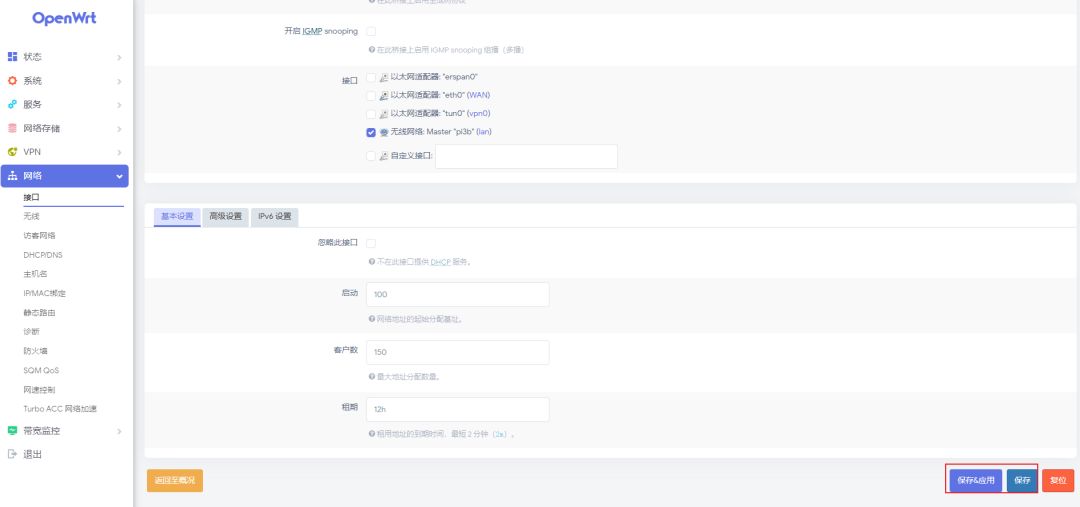Check the erspan0 adapter checkbox
This screenshot has width=1080, height=507.
pos(371,77)
